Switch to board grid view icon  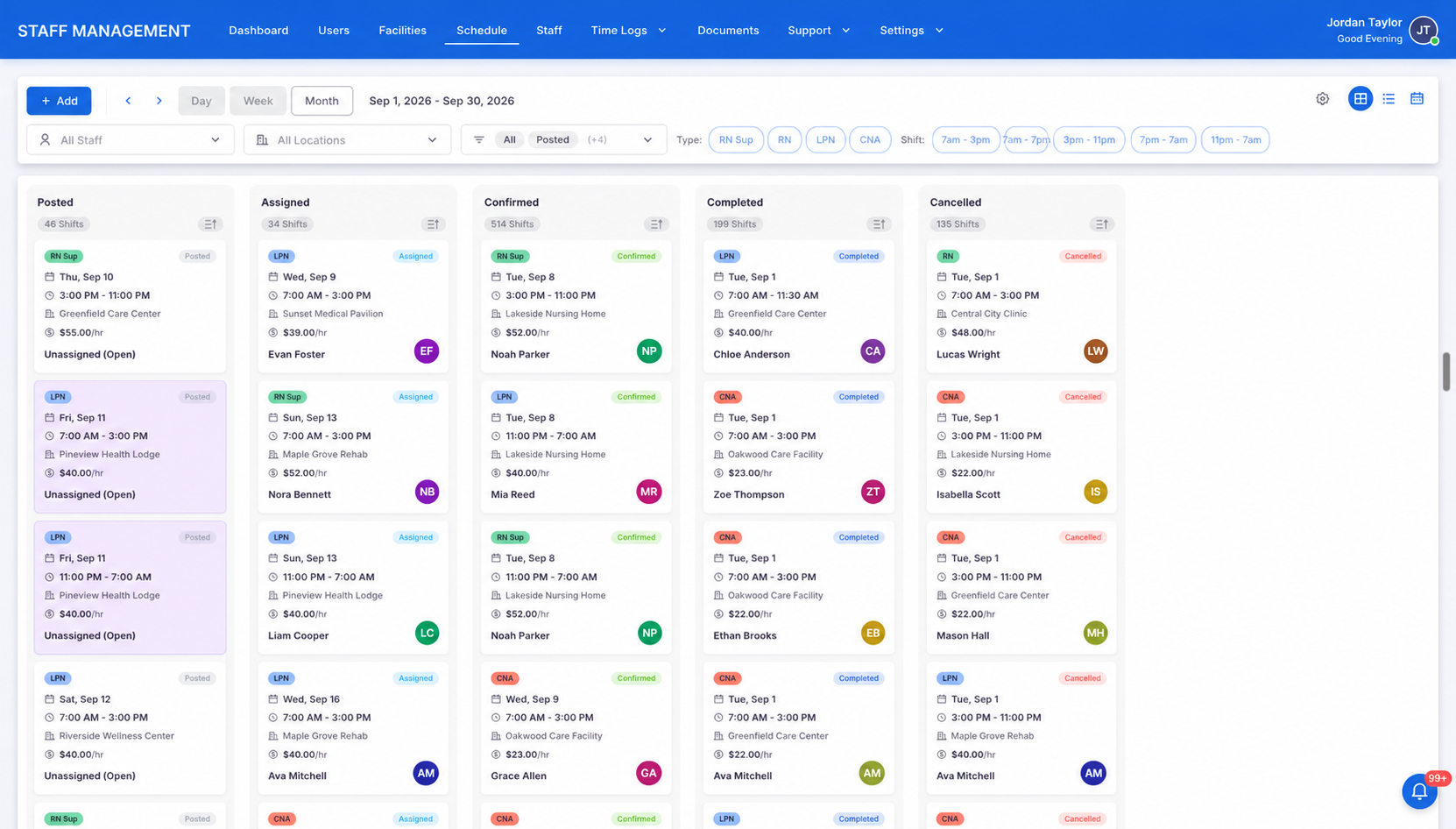[1360, 99]
